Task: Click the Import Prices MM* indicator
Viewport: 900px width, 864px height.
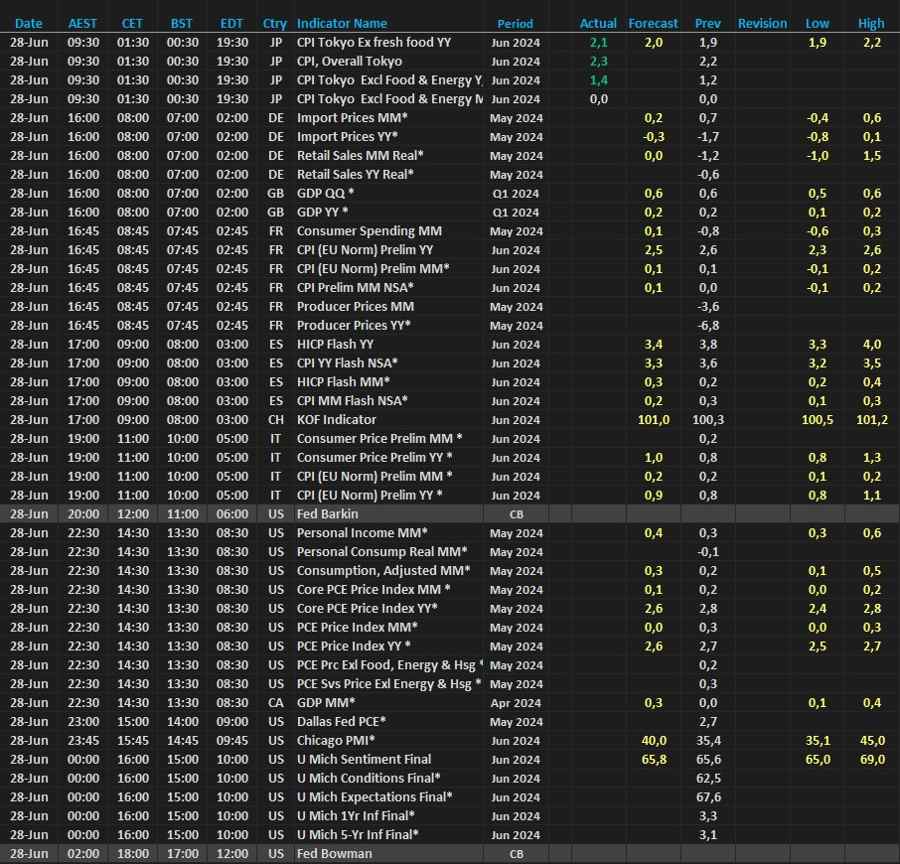Action: click(x=352, y=118)
